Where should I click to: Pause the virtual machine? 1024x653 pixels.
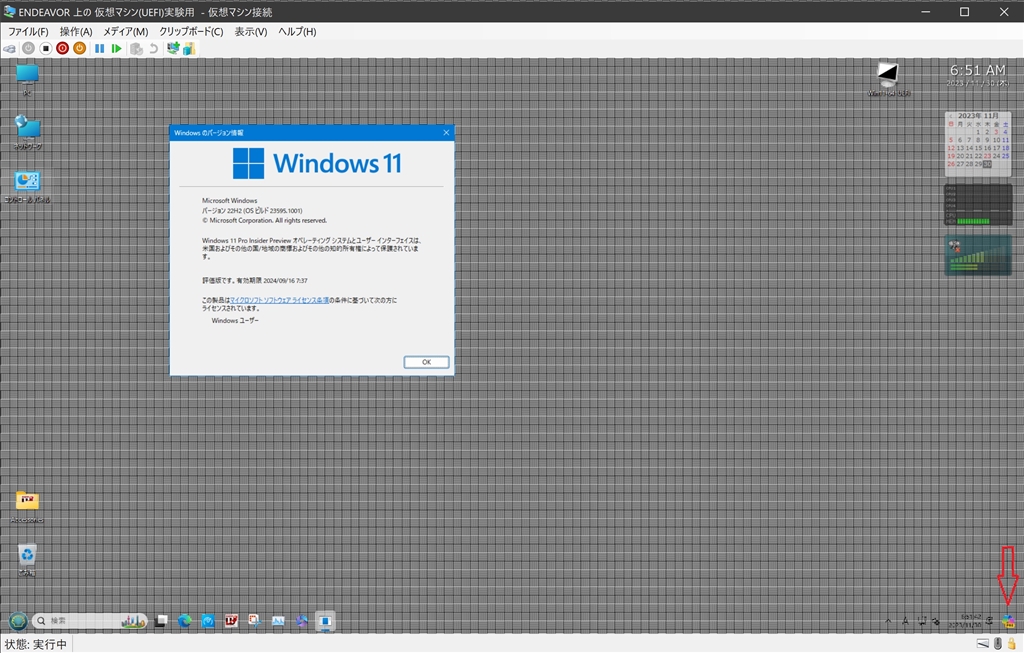(99, 48)
